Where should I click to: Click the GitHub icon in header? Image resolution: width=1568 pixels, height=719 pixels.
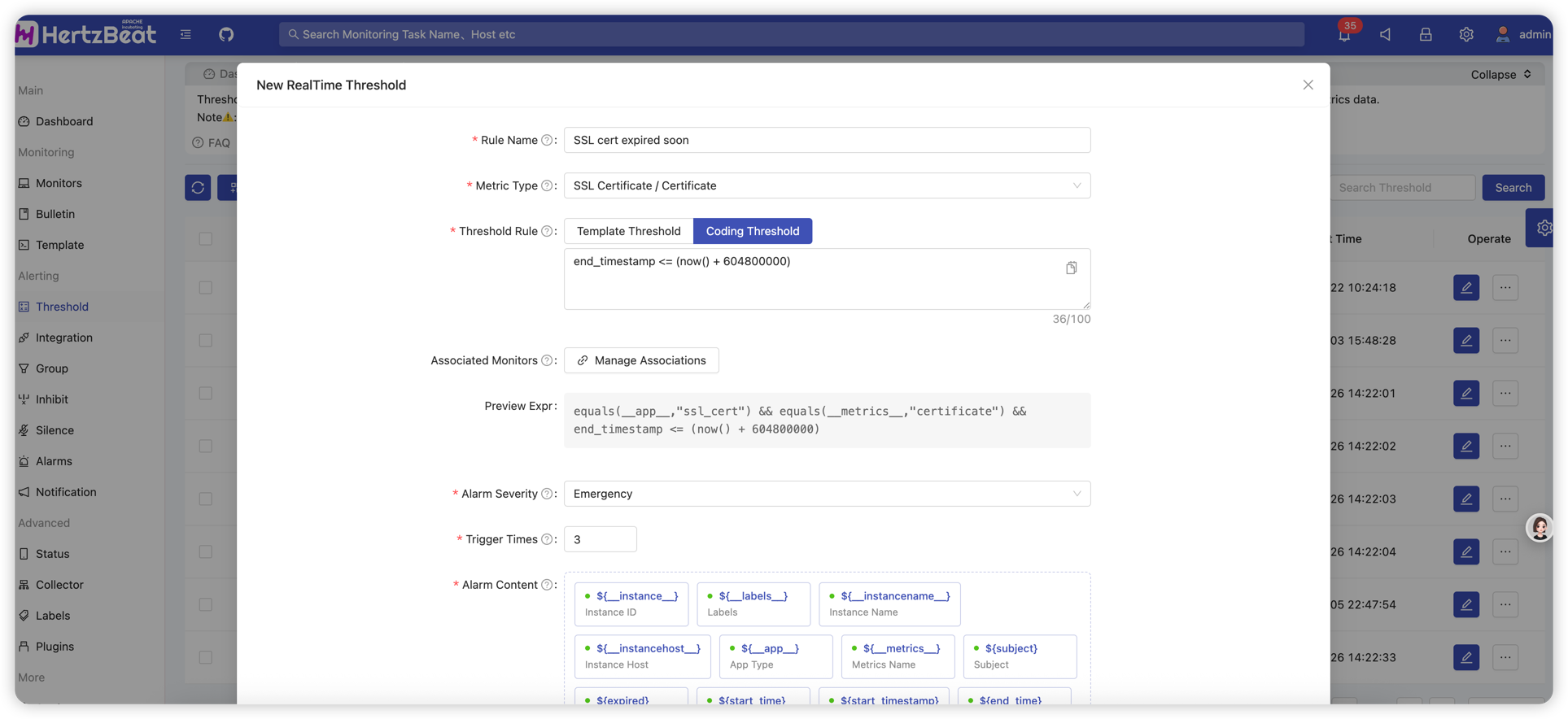(226, 34)
